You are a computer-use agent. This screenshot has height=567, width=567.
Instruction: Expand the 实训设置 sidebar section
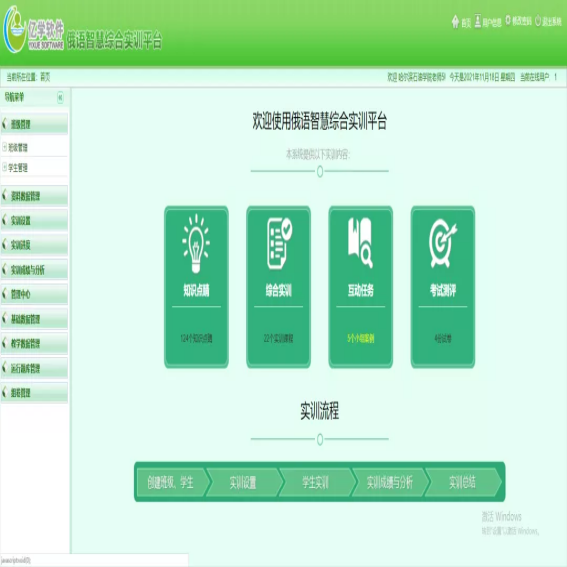[34, 220]
